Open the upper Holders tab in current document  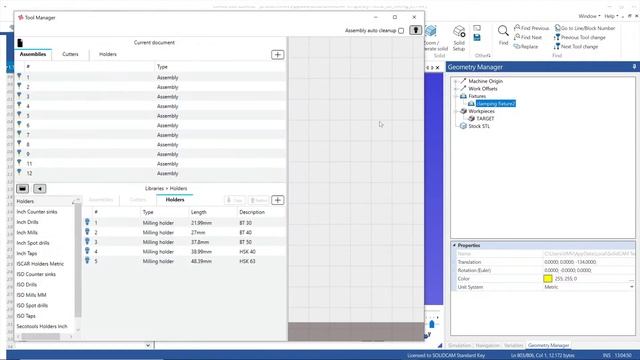(108, 54)
